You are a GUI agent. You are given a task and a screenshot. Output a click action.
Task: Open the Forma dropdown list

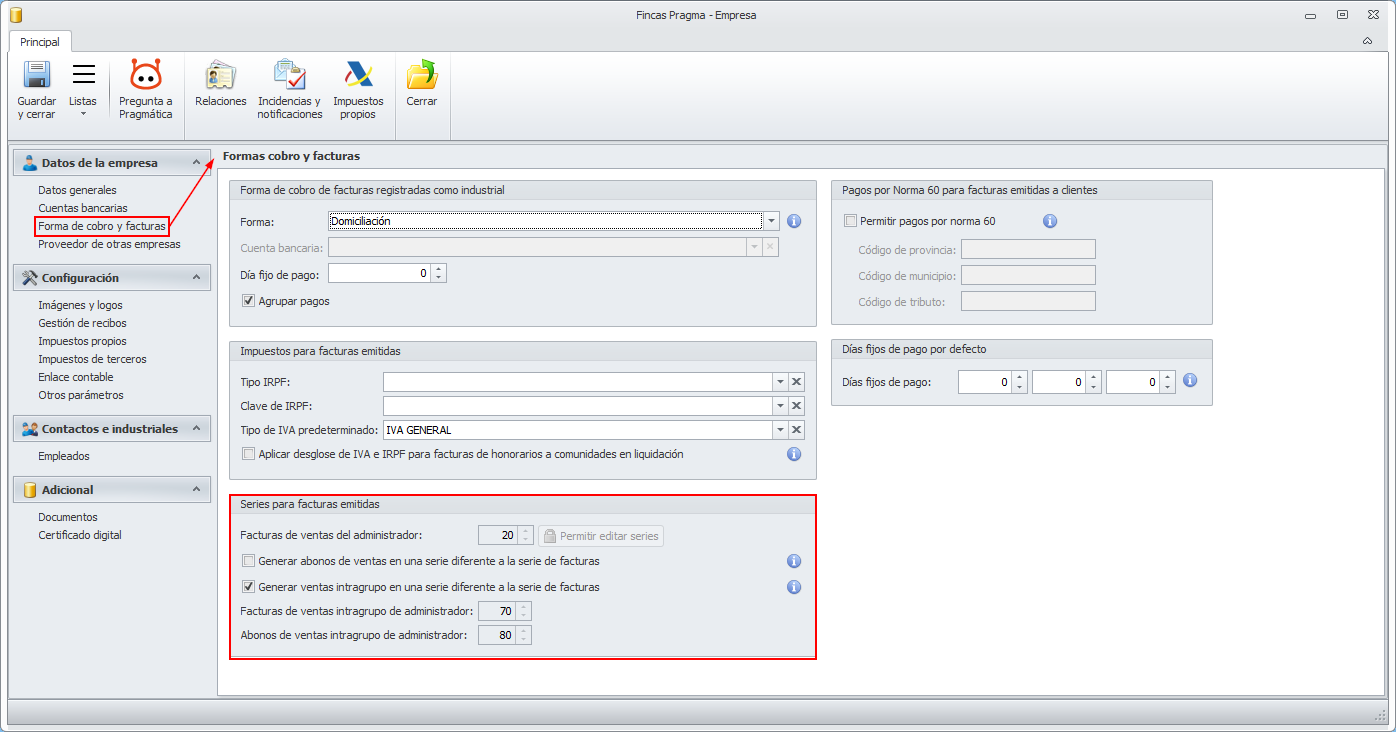pos(771,221)
